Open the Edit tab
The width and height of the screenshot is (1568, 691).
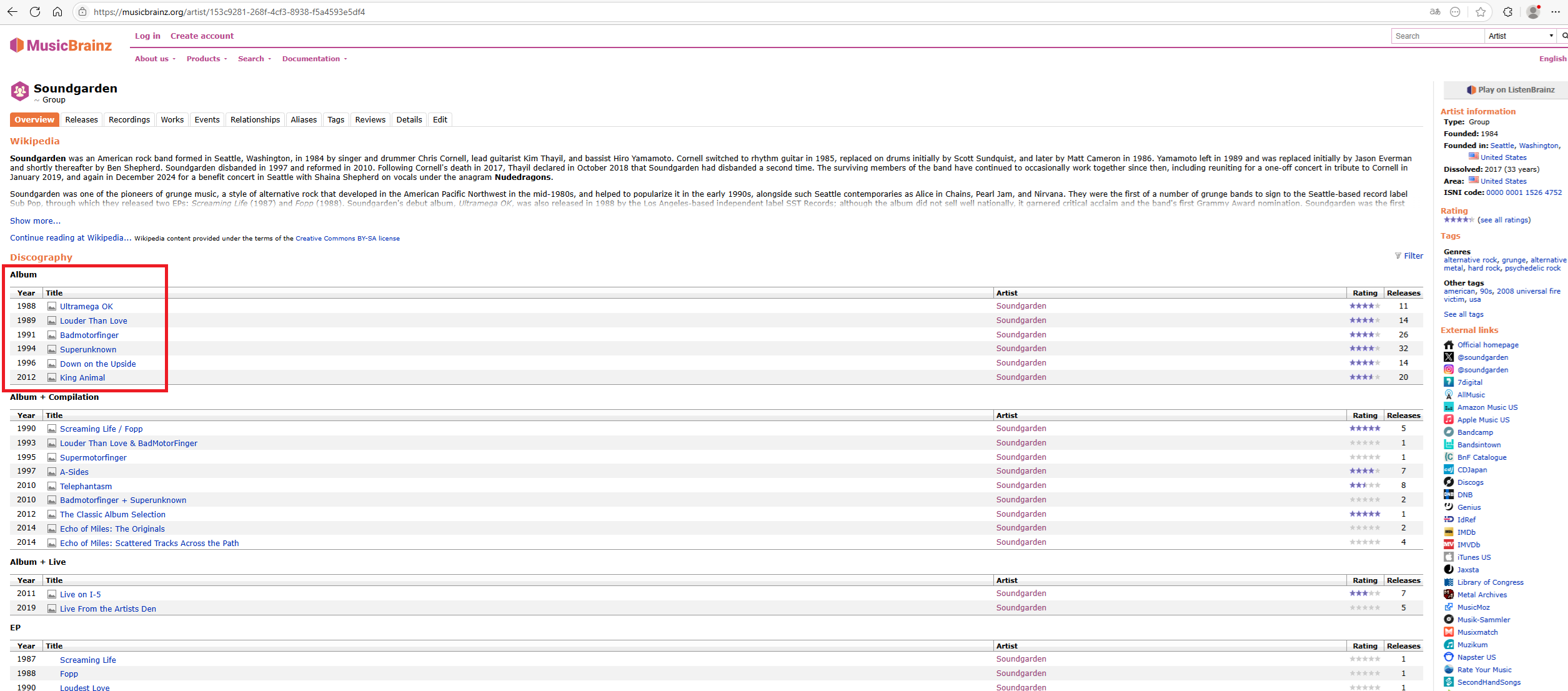[440, 120]
